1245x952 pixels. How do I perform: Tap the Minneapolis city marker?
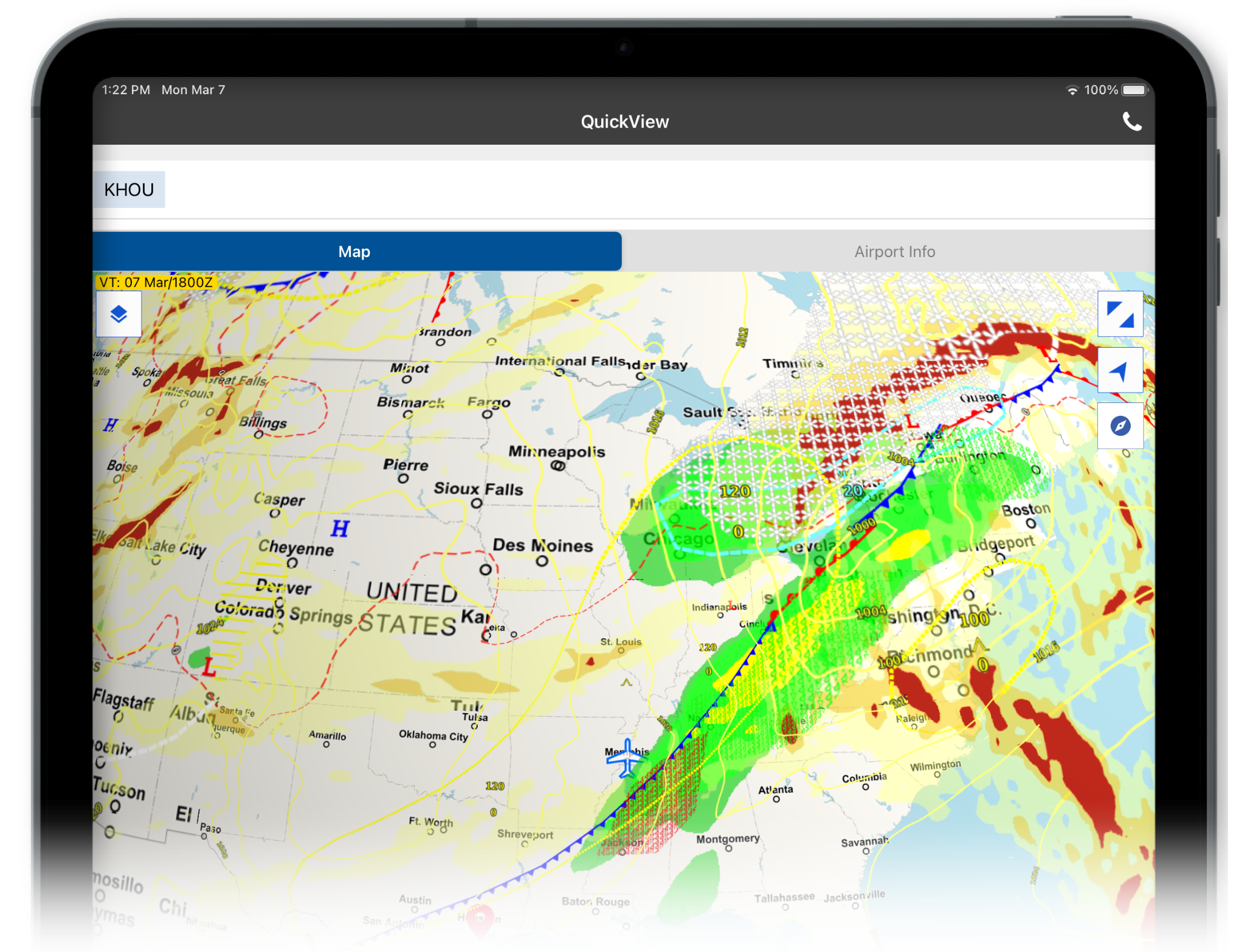[x=557, y=466]
